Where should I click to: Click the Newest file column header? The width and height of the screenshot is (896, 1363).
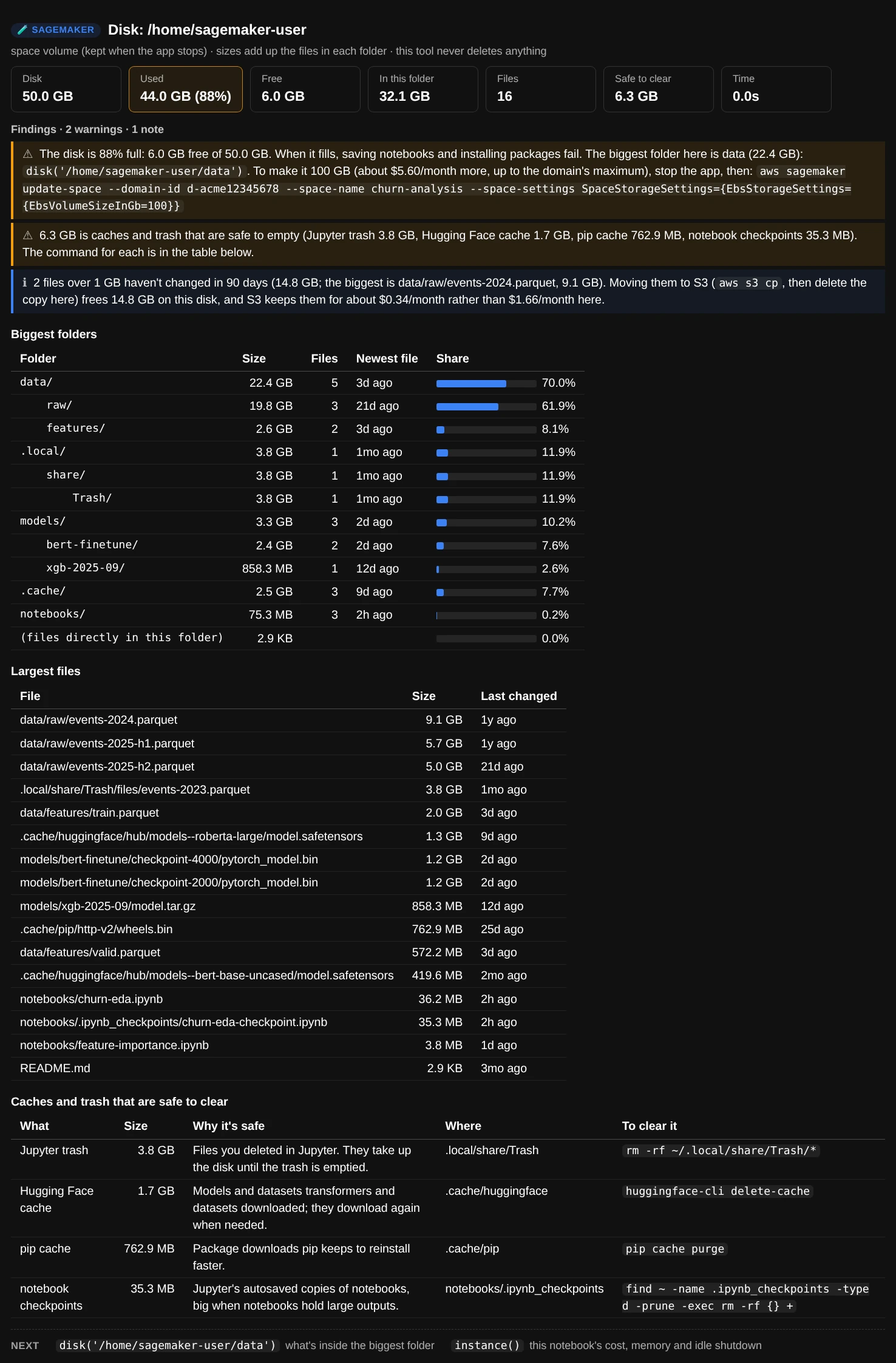pyautogui.click(x=387, y=359)
